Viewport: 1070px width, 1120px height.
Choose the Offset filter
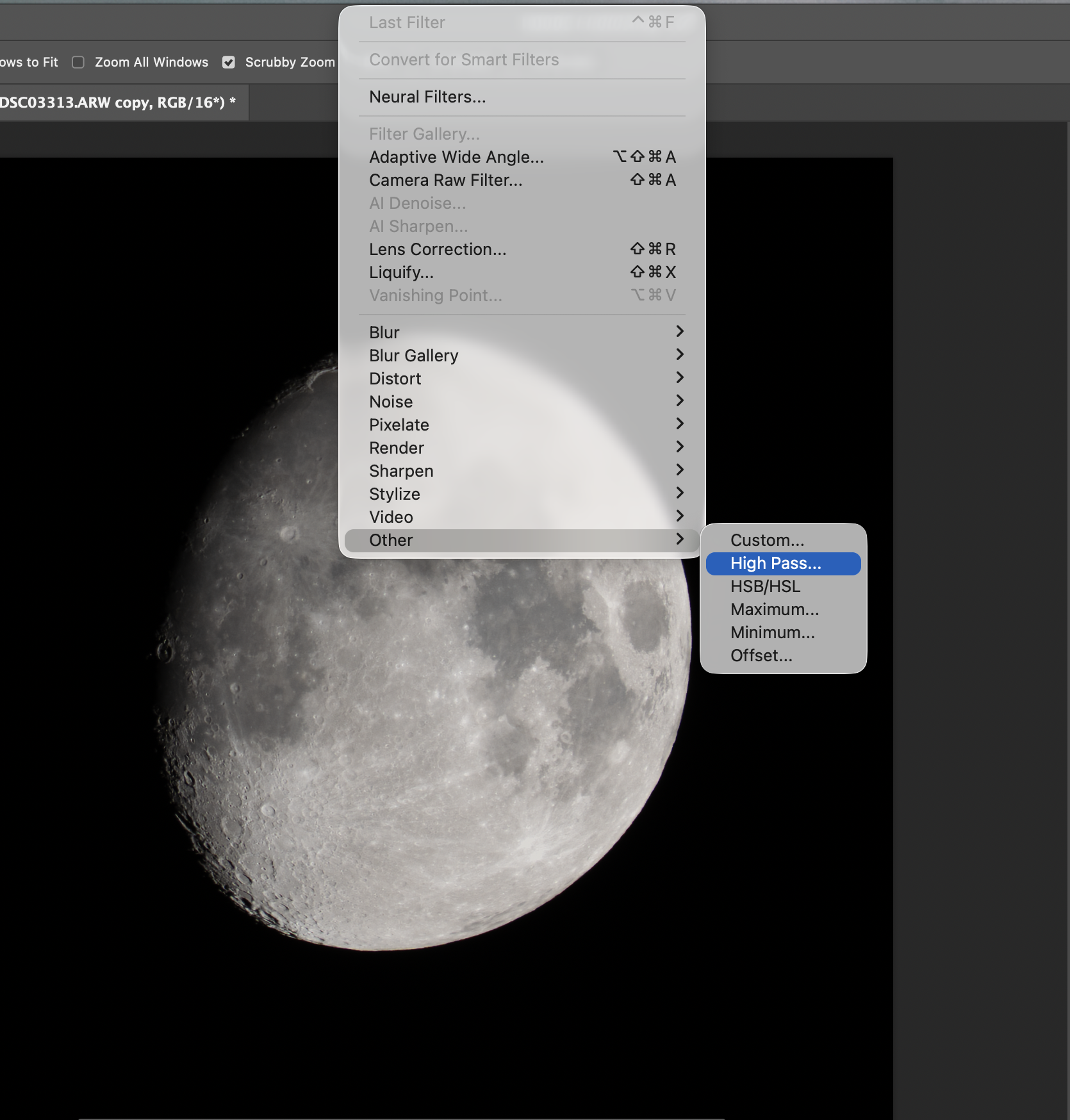click(761, 655)
